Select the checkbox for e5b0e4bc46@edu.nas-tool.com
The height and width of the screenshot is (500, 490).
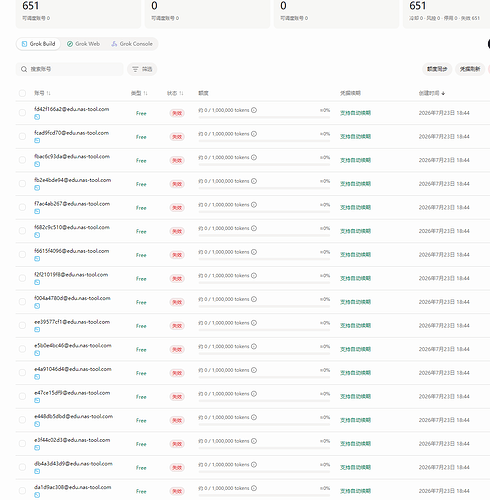pos(22,349)
